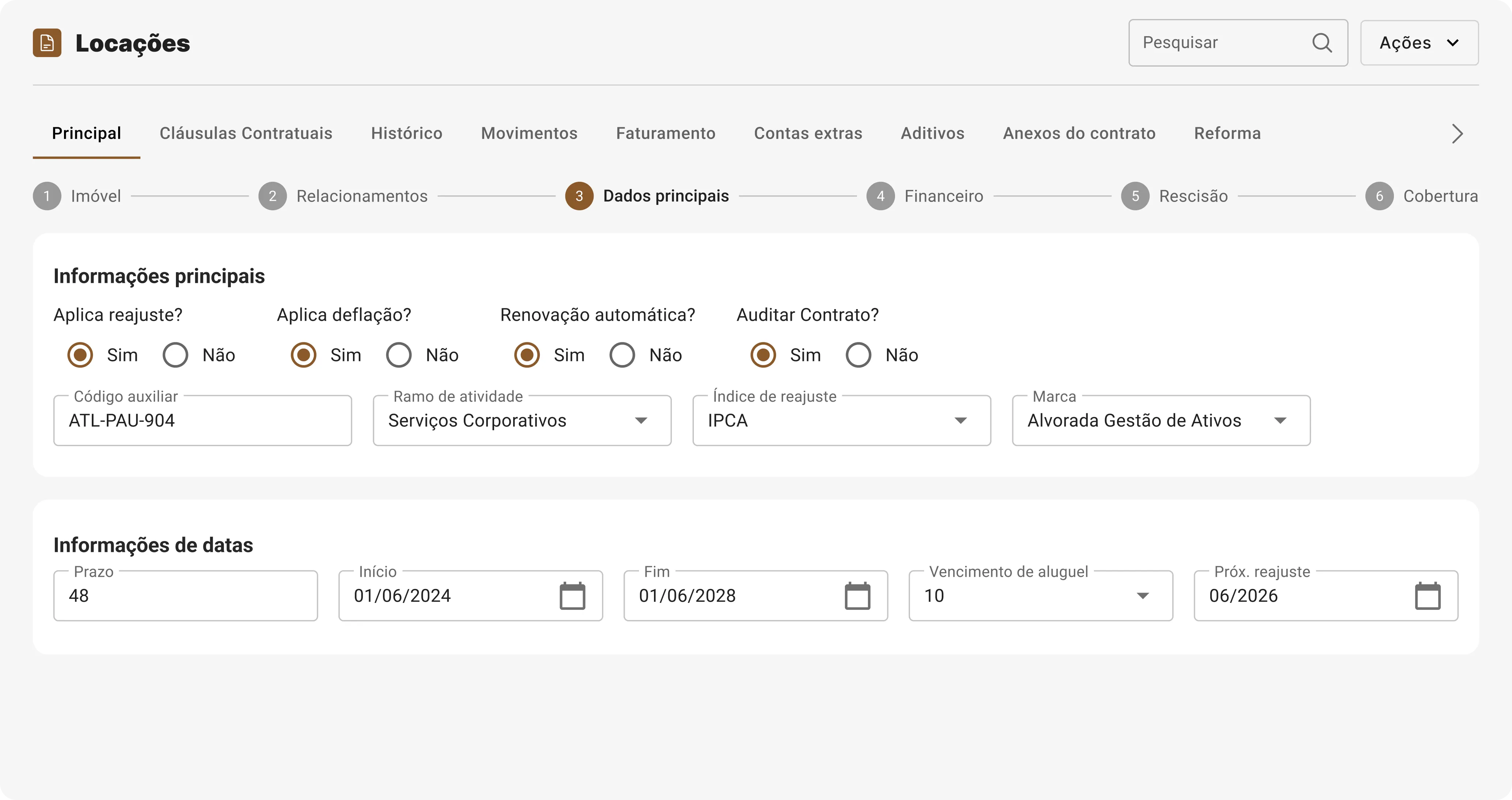The height and width of the screenshot is (800, 1512).
Task: Go to step 2 Relacionamentos
Action: pyautogui.click(x=343, y=196)
